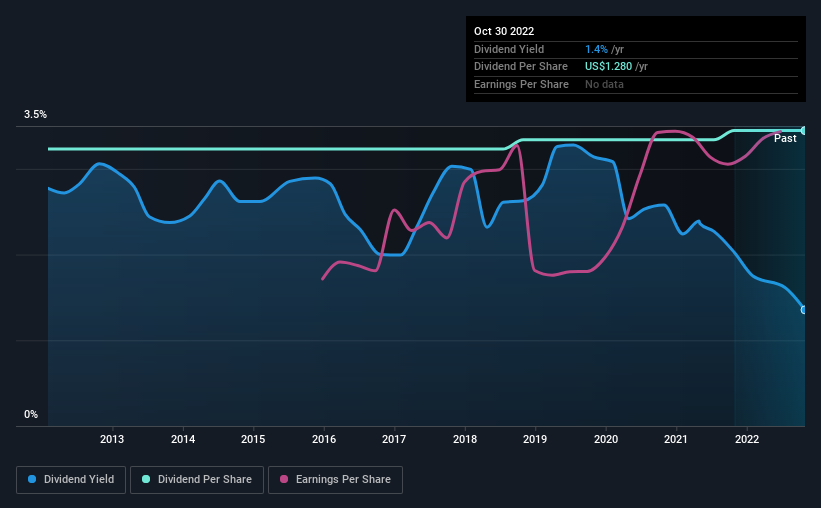Select the Dividend Yield endpoint marker
This screenshot has width=821, height=508.
point(804,310)
